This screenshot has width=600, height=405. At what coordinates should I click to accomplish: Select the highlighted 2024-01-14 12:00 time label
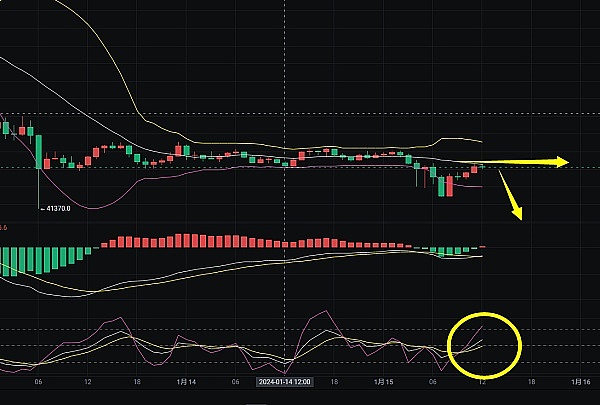point(285,382)
